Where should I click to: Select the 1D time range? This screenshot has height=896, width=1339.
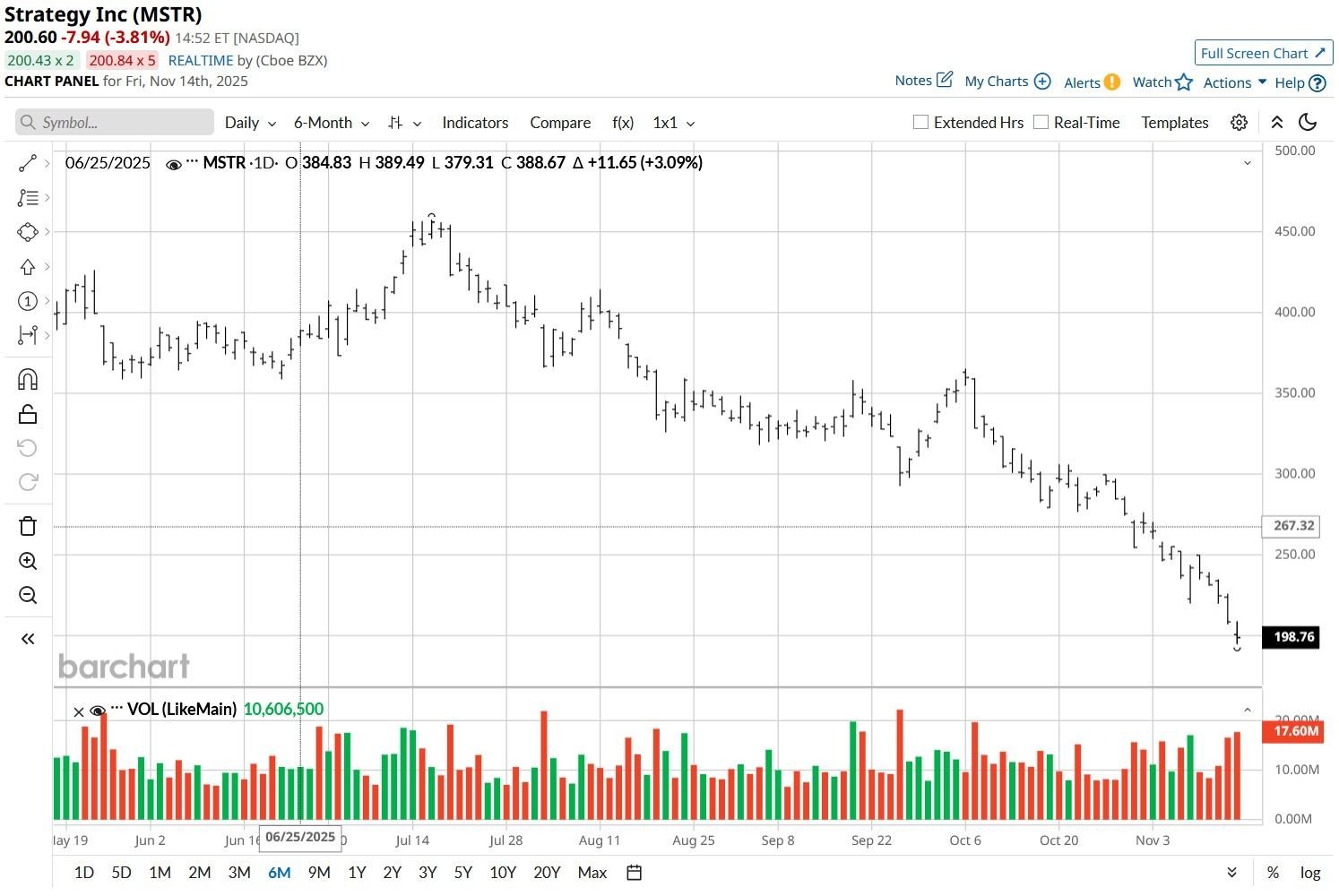[83, 873]
